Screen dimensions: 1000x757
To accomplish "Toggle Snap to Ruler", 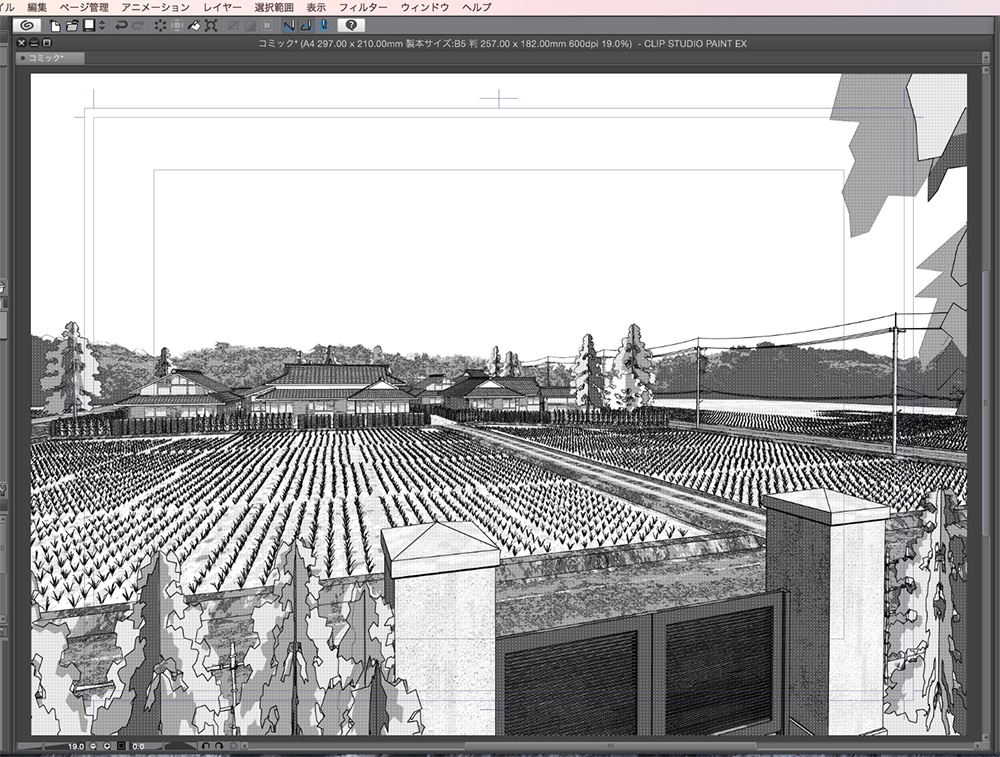I will coord(289,26).
